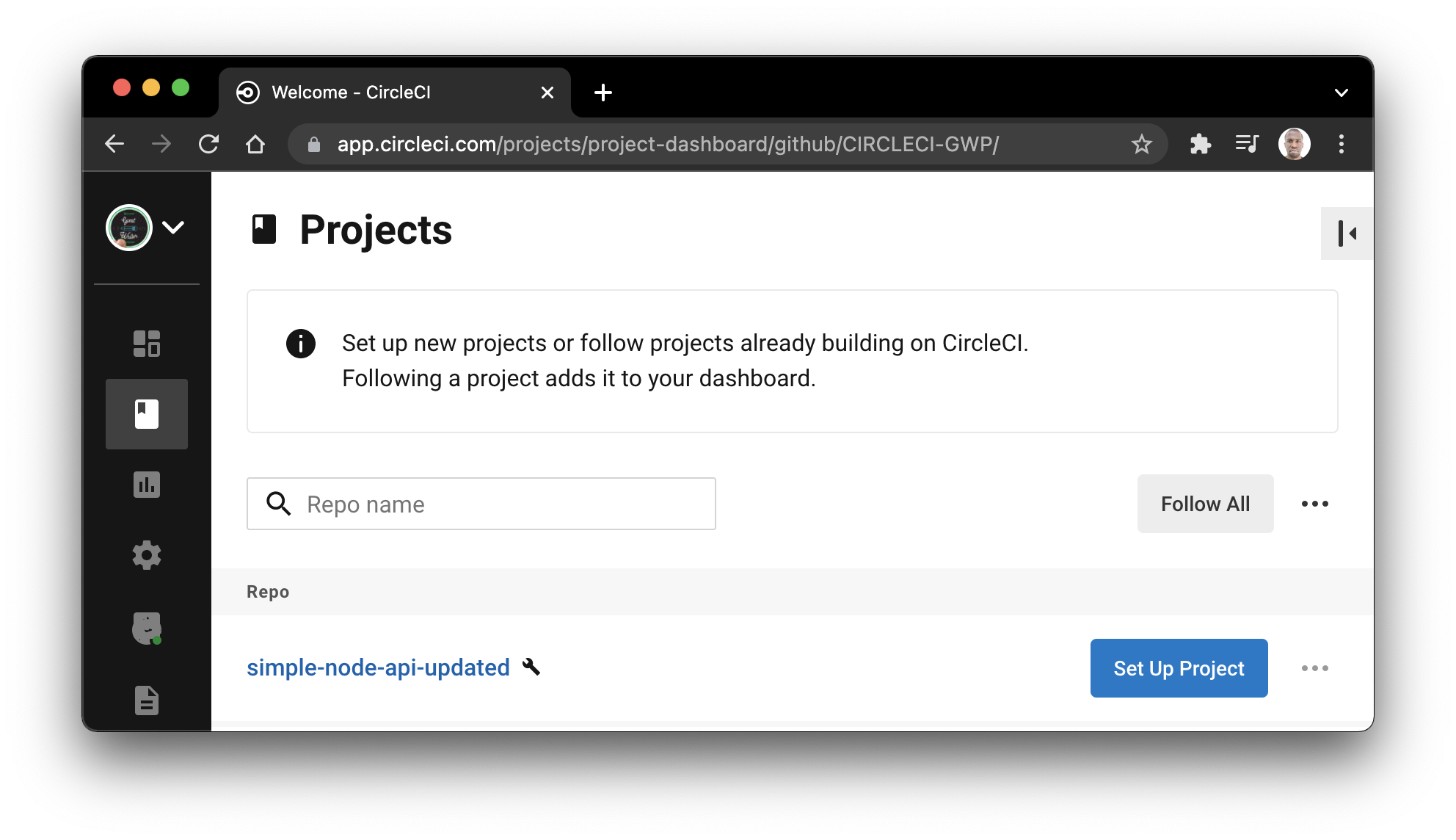Open more options for simple-node-api-updated row
This screenshot has height=840, width=1456.
[1314, 668]
